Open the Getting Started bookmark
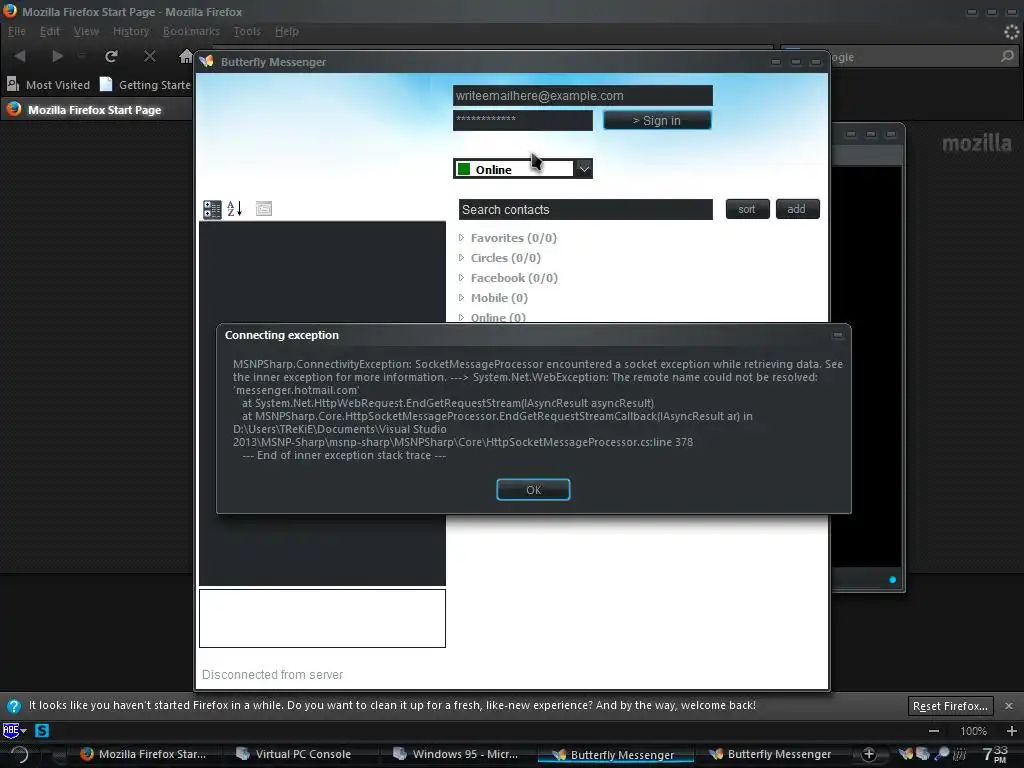The height and width of the screenshot is (768, 1024). 145,84
